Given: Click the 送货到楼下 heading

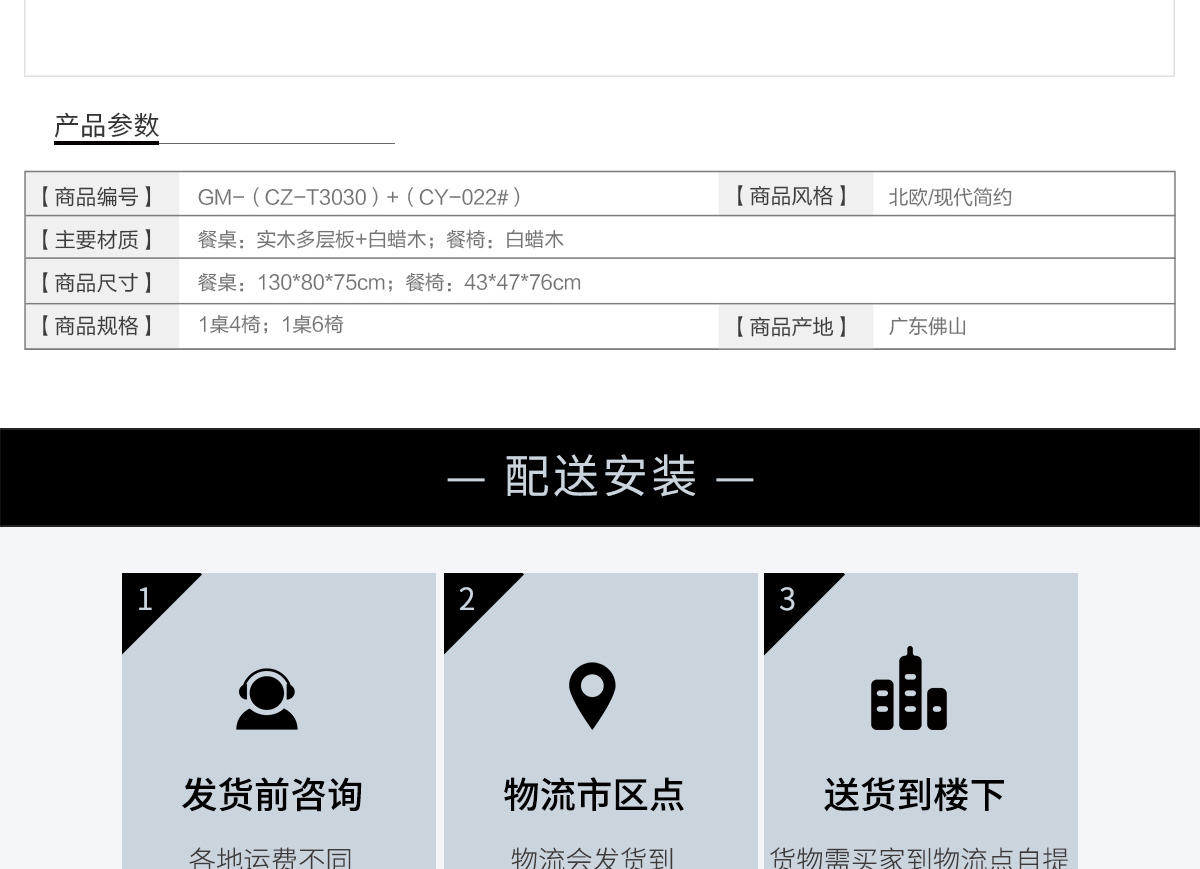Looking at the screenshot, I should click(x=914, y=795).
